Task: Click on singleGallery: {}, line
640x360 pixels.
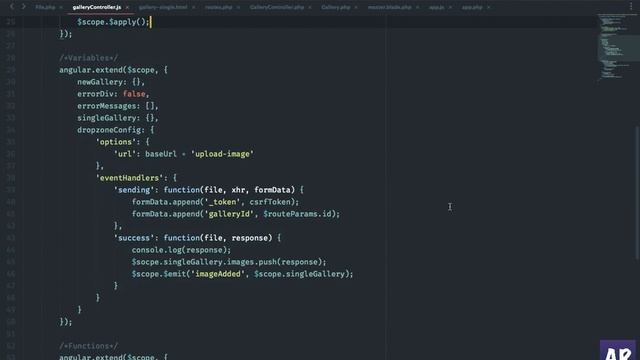Action: [x=118, y=118]
